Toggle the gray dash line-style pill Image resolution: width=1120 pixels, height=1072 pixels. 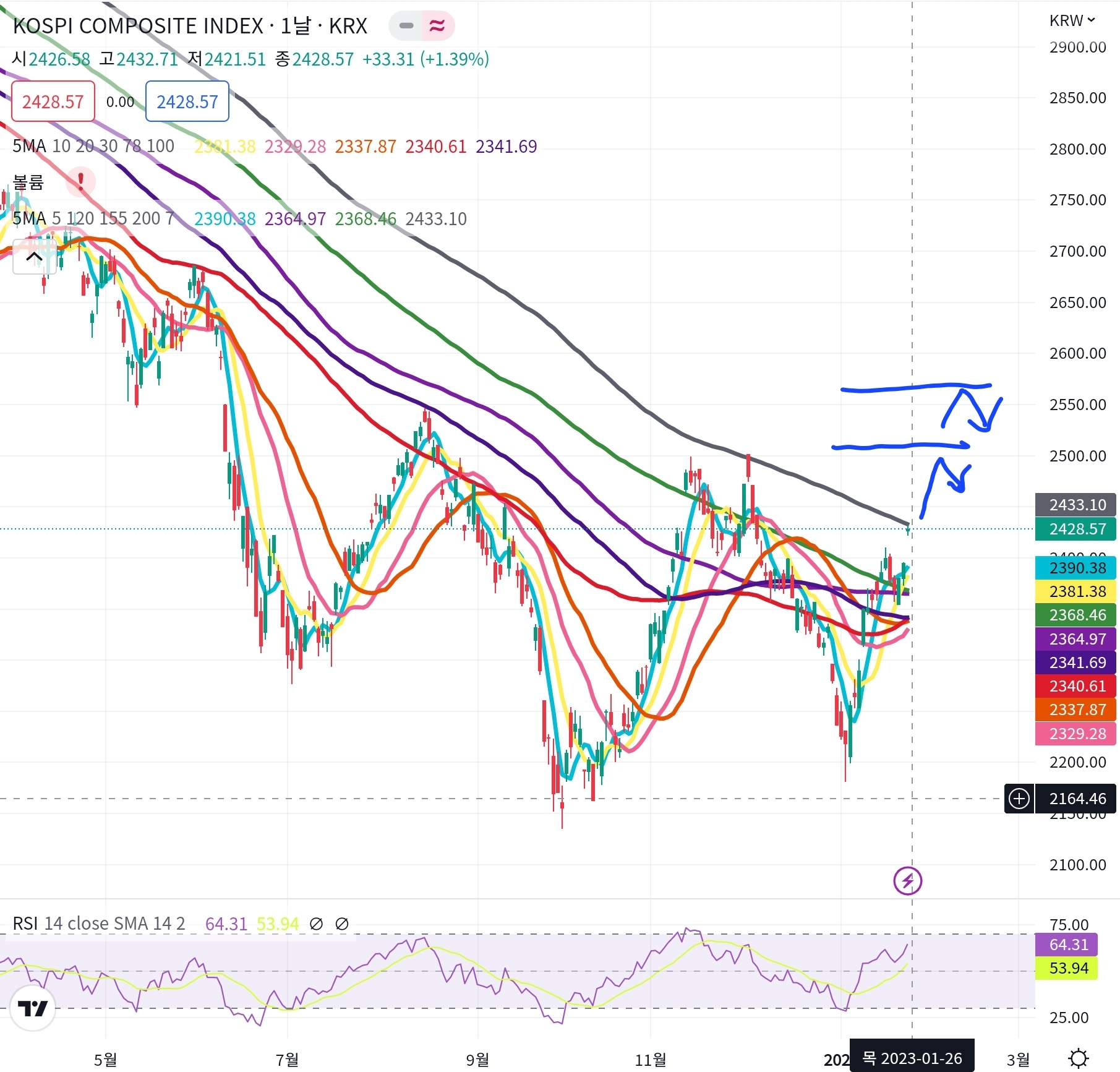(x=406, y=26)
